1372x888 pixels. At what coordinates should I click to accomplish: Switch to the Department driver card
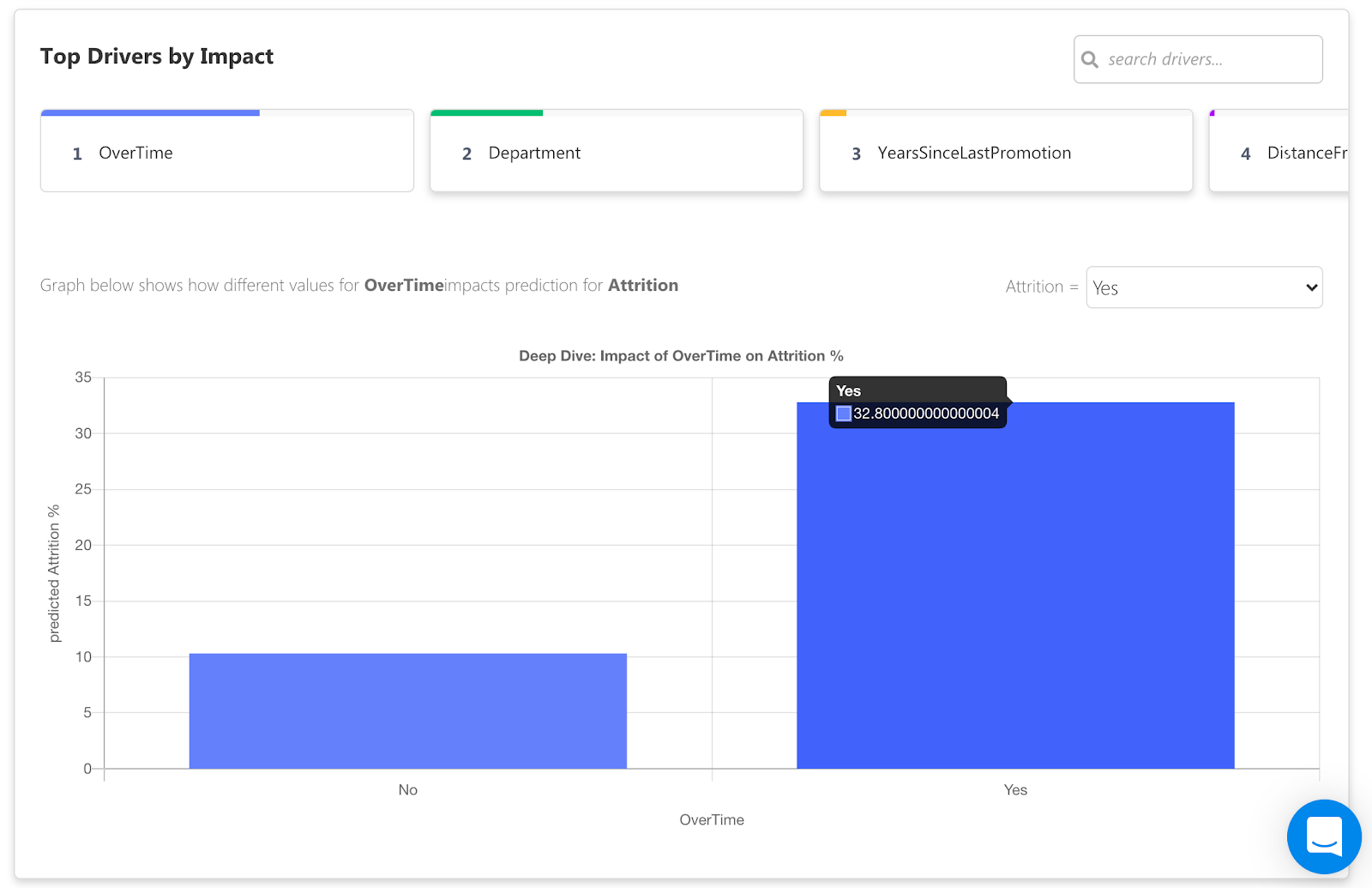tap(616, 153)
